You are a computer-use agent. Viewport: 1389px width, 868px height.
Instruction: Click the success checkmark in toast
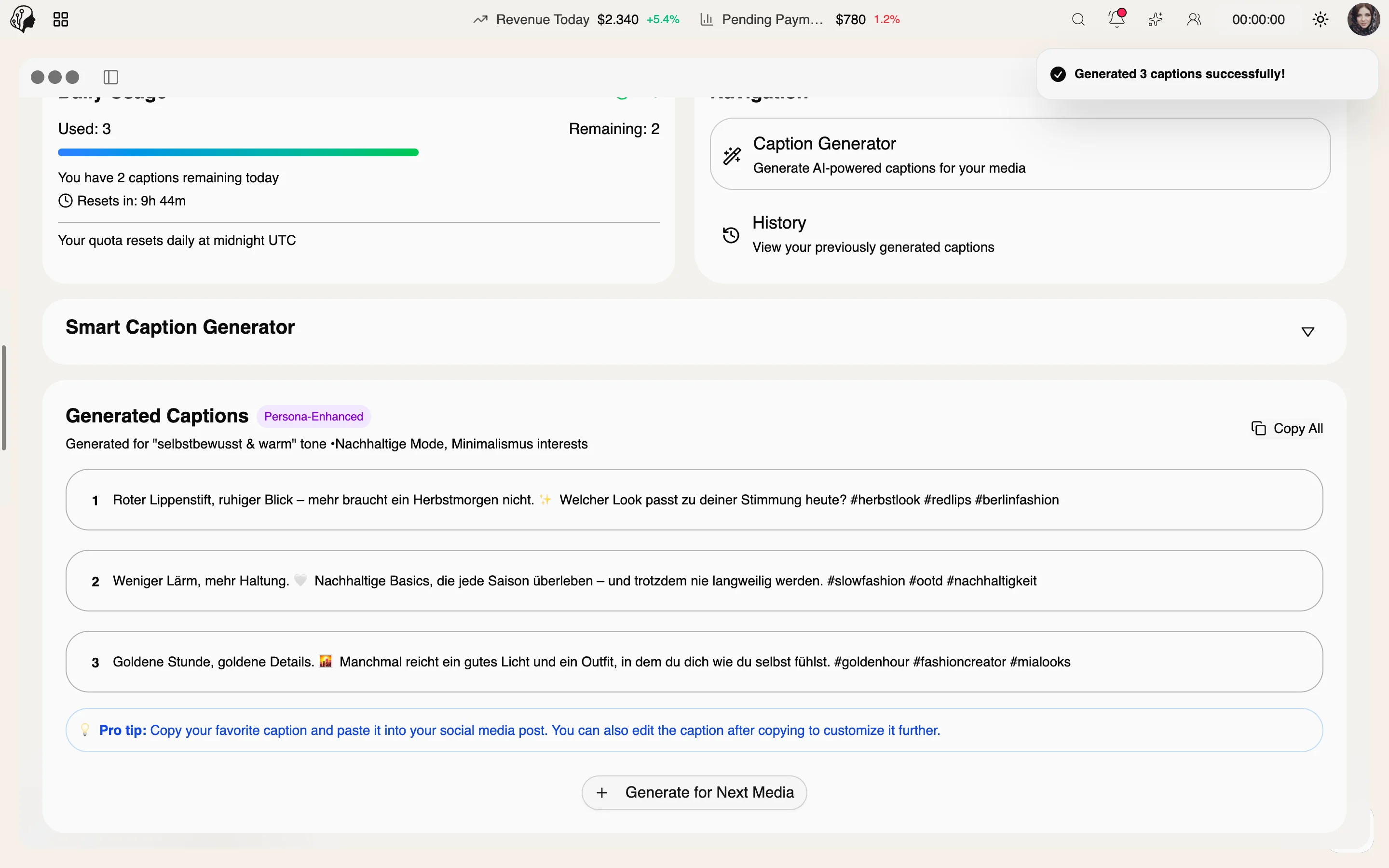(x=1058, y=74)
